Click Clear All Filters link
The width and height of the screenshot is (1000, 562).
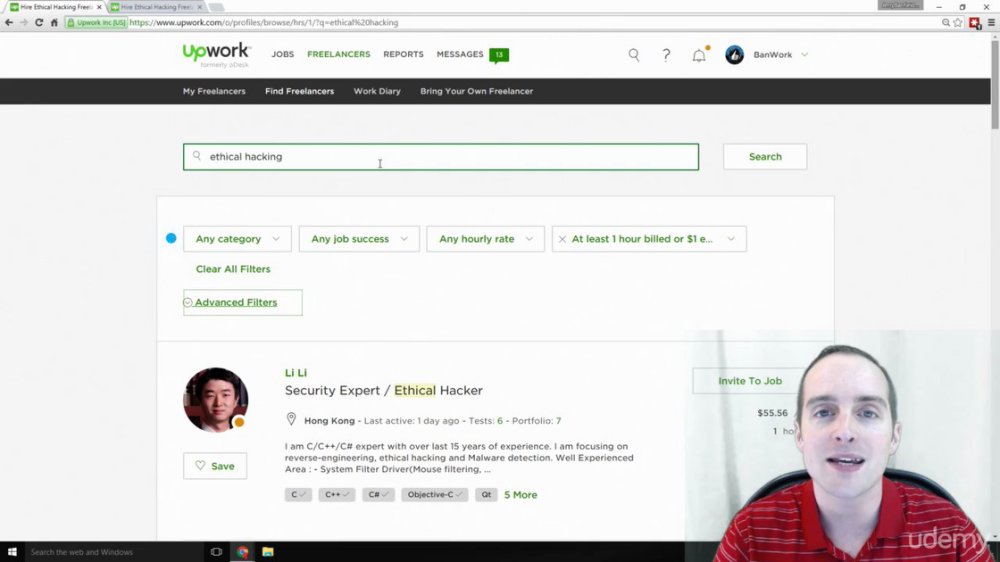coord(233,269)
